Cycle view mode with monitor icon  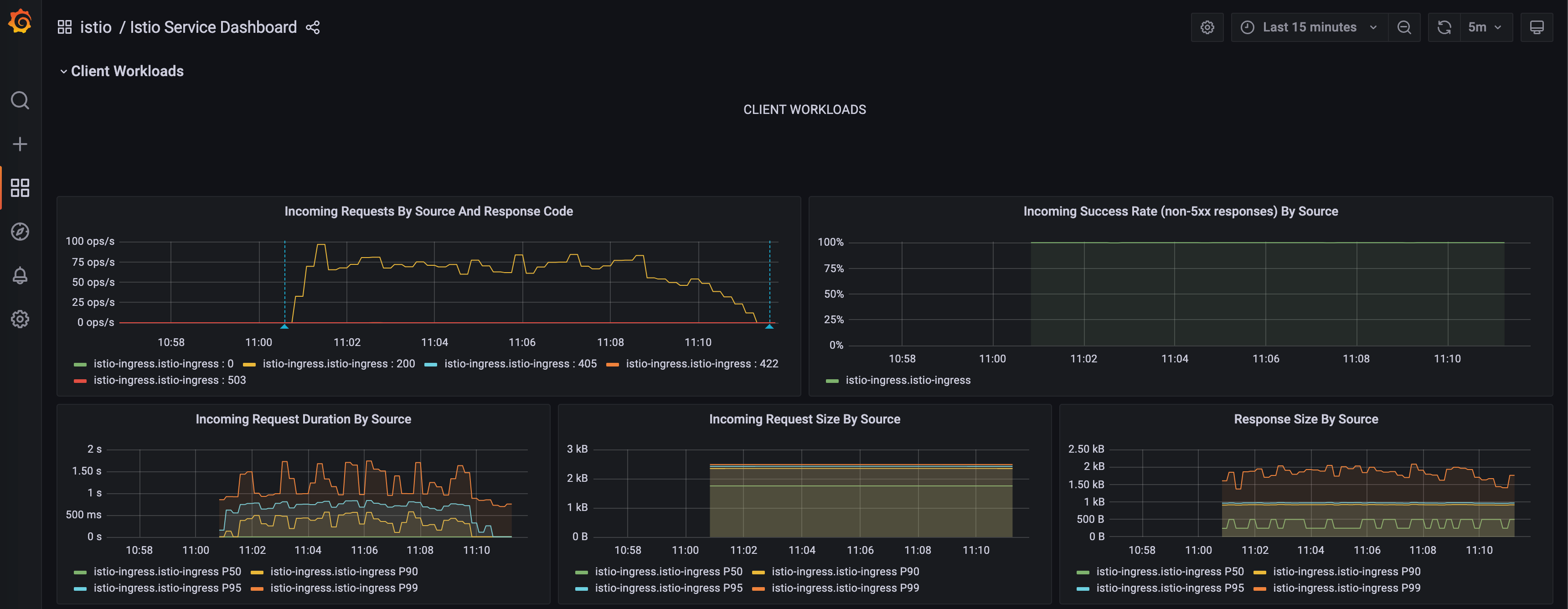point(1537,27)
